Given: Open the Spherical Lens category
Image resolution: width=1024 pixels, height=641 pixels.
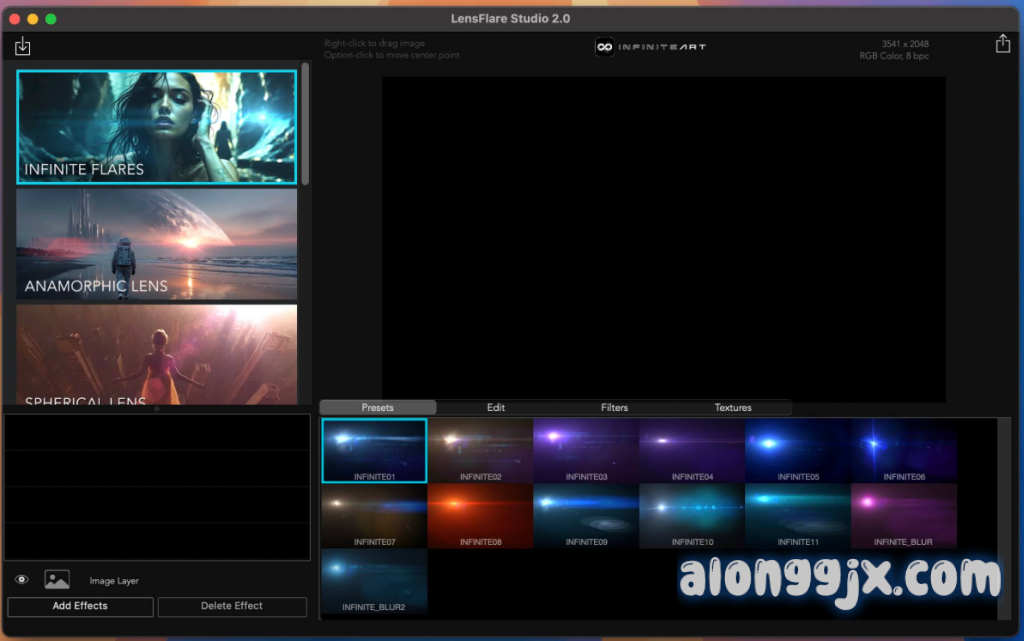Looking at the screenshot, I should 157,356.
